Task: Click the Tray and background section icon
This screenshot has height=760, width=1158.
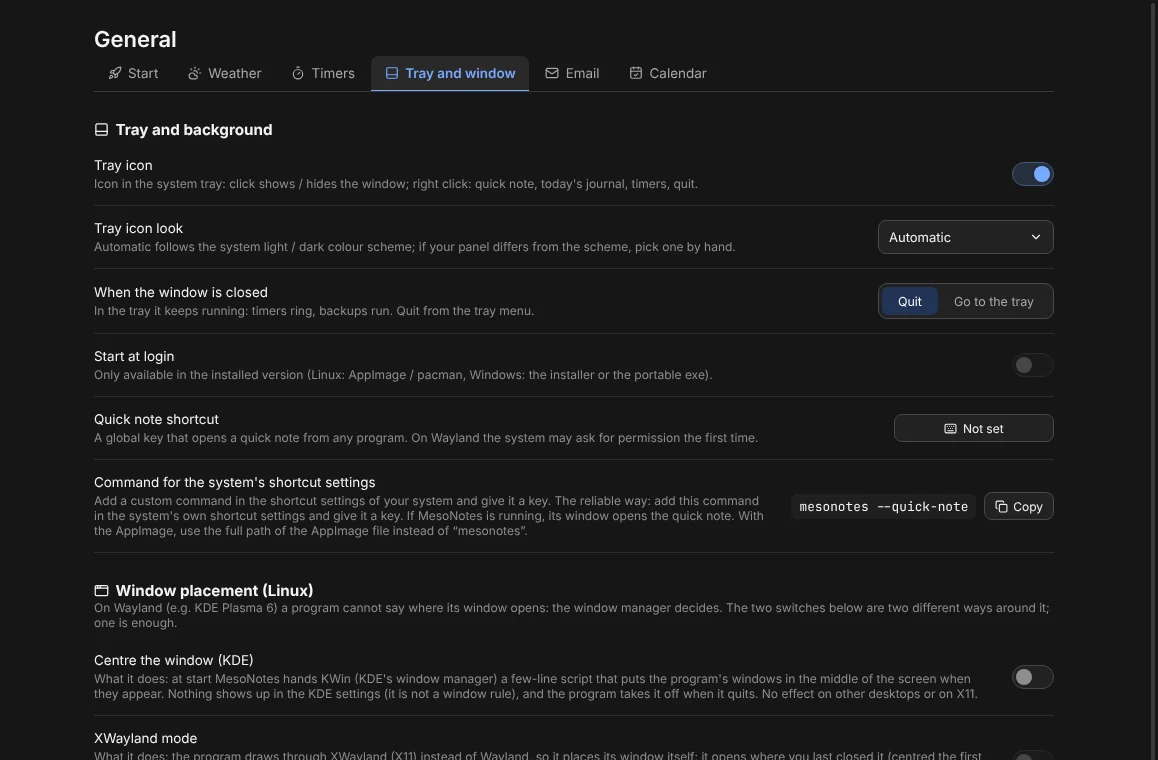Action: (101, 130)
